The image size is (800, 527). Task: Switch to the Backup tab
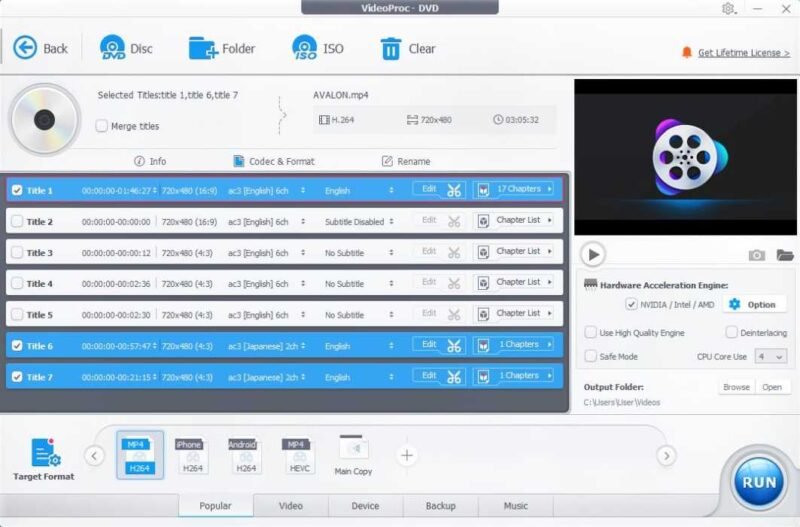440,506
